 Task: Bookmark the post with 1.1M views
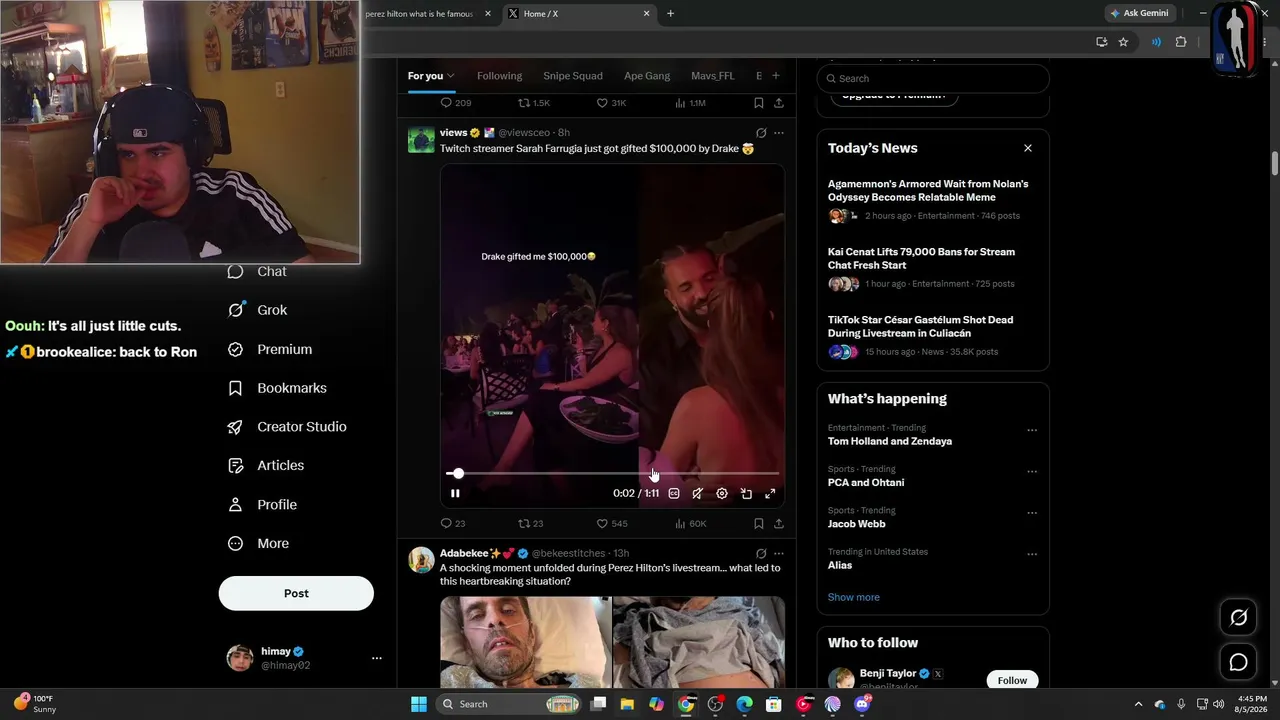click(x=759, y=103)
